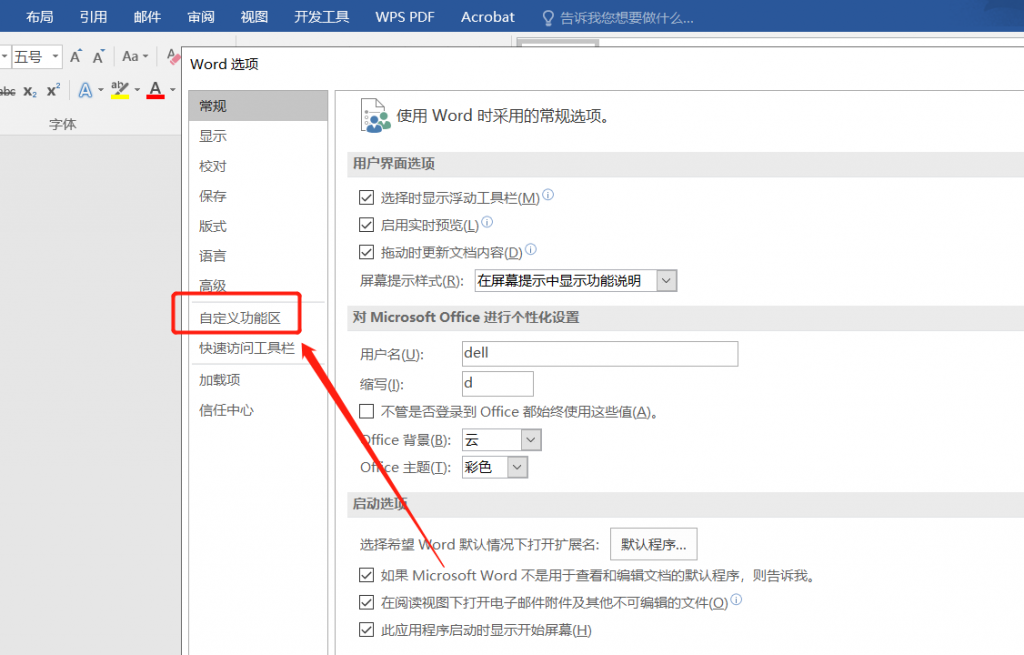Click the Grow Font icon
This screenshot has height=655, width=1024.
(x=76, y=57)
